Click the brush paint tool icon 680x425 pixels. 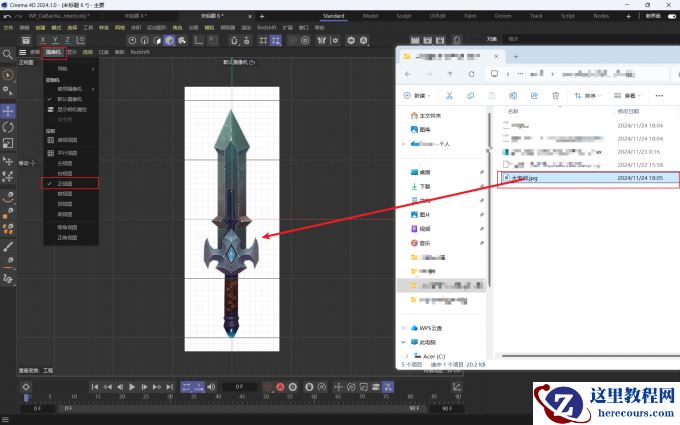8,246
